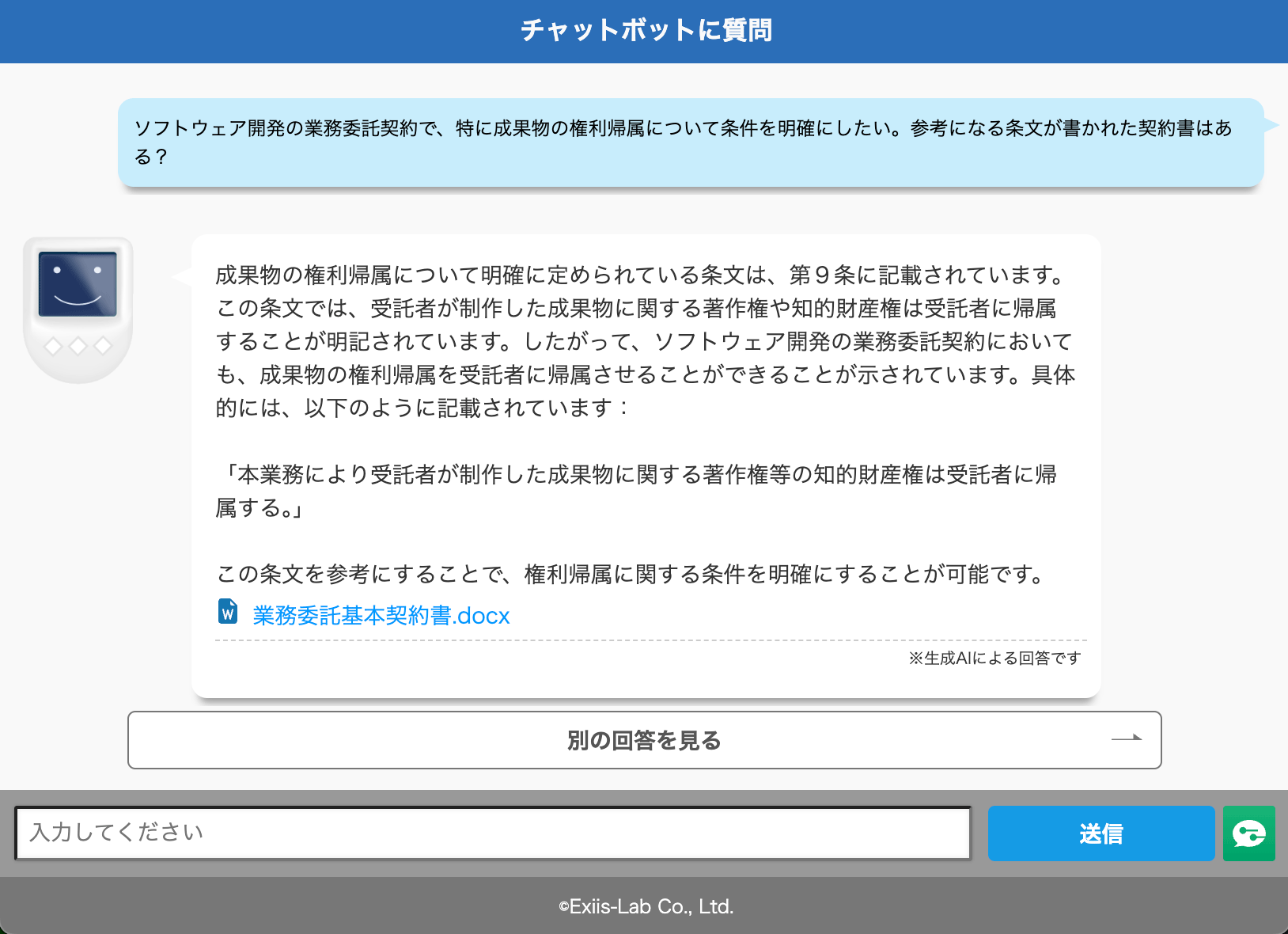1288x934 pixels.
Task: Click the middle diamond on the robot avatar
Action: click(x=78, y=346)
